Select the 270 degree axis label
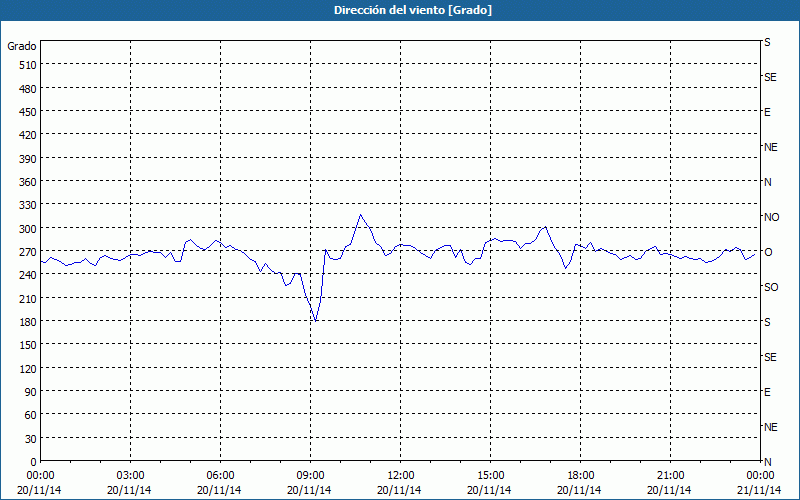Image resolution: width=800 pixels, height=500 pixels. pyautogui.click(x=29, y=252)
